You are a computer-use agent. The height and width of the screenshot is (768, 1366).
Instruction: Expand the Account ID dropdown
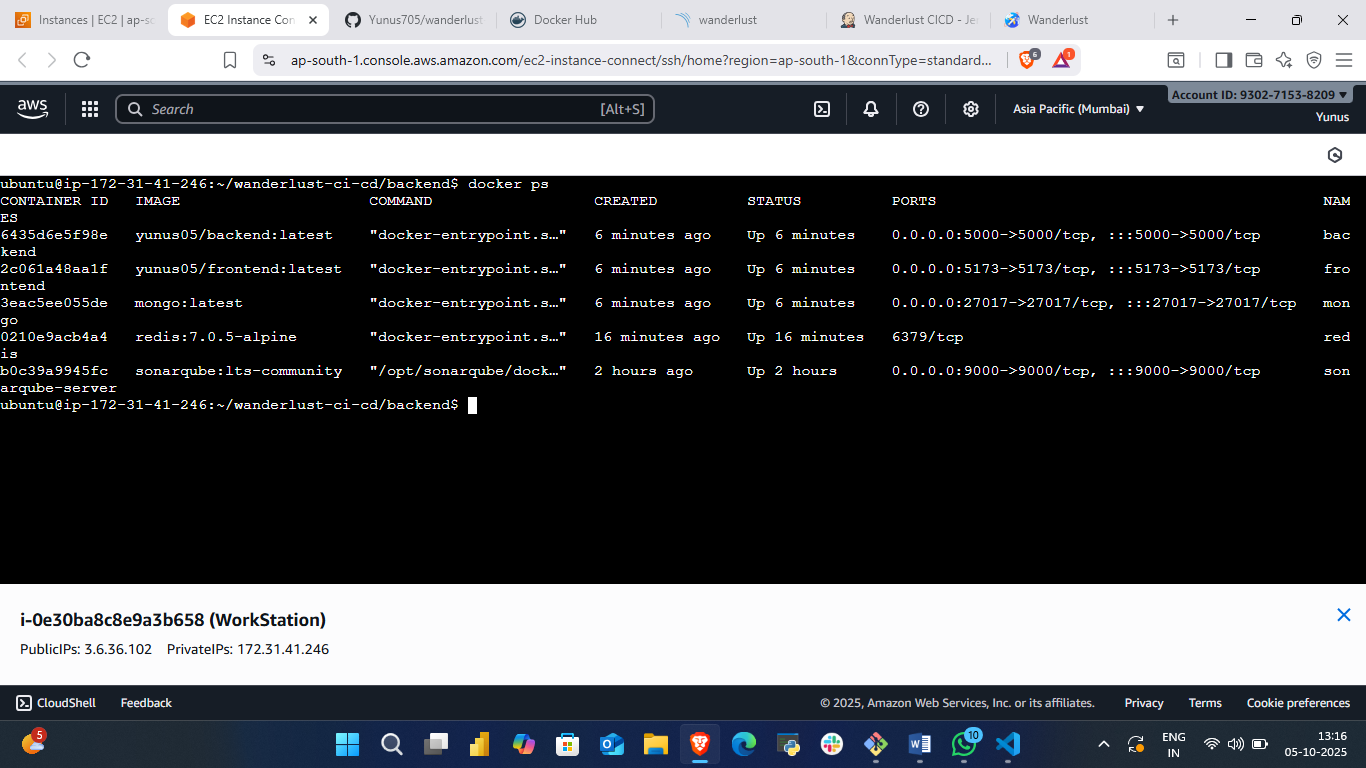tap(1259, 95)
